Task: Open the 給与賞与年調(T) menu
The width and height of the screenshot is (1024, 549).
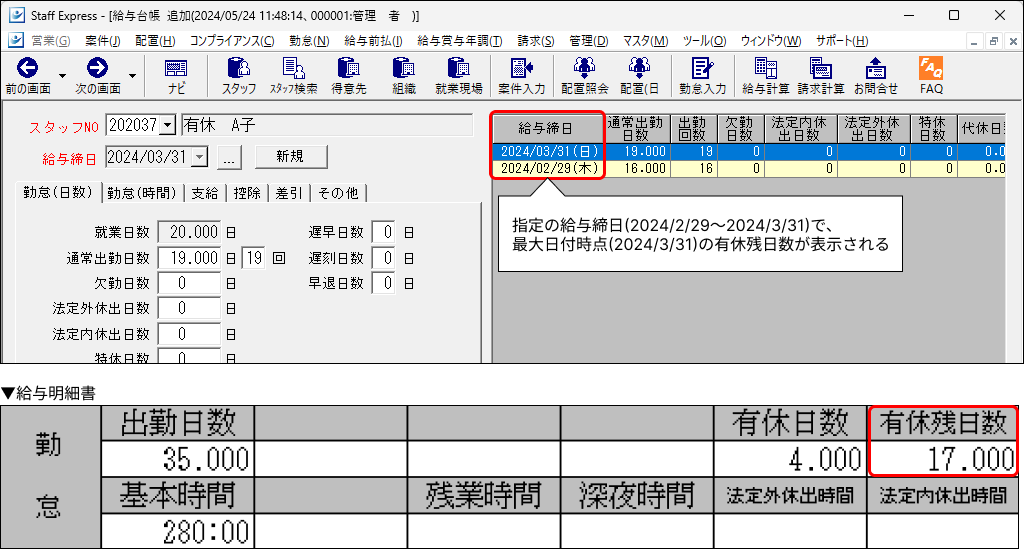Action: pyautogui.click(x=460, y=41)
